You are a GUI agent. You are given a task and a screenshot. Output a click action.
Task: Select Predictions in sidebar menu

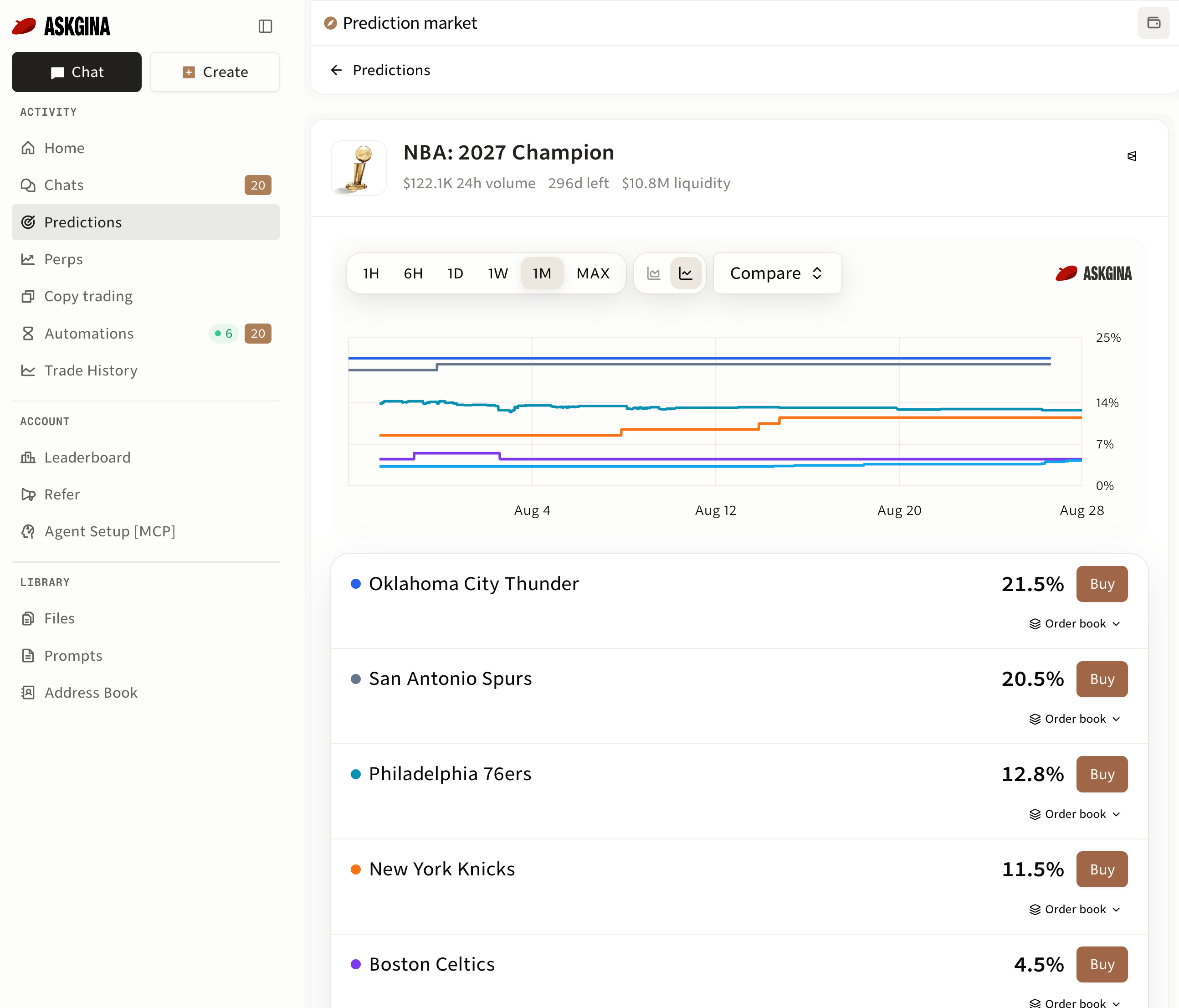(x=146, y=222)
